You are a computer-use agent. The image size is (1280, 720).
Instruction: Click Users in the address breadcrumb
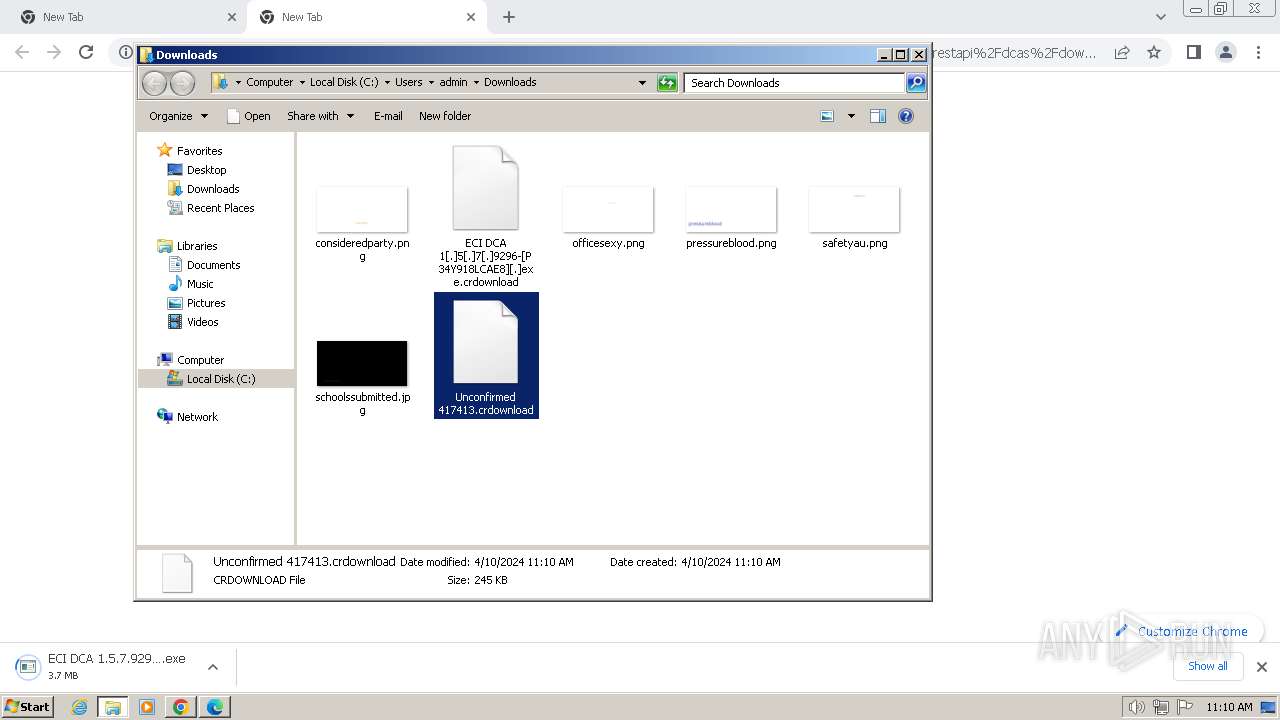[408, 83]
